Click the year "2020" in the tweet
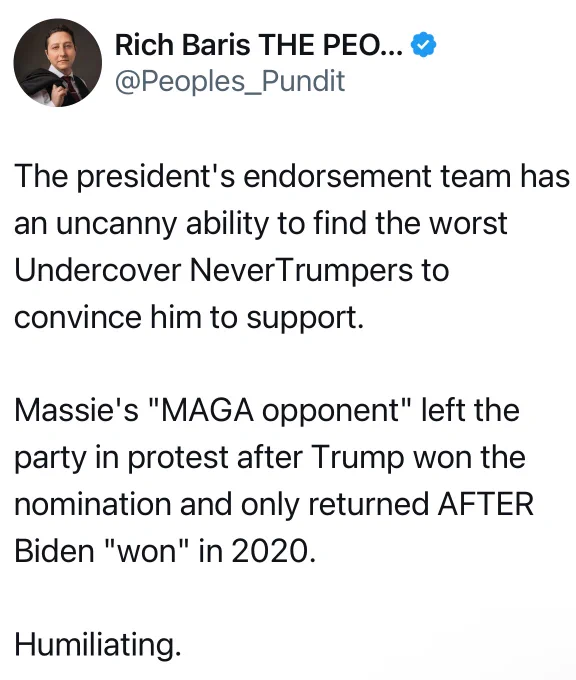This screenshot has height=680, width=576. (270, 551)
